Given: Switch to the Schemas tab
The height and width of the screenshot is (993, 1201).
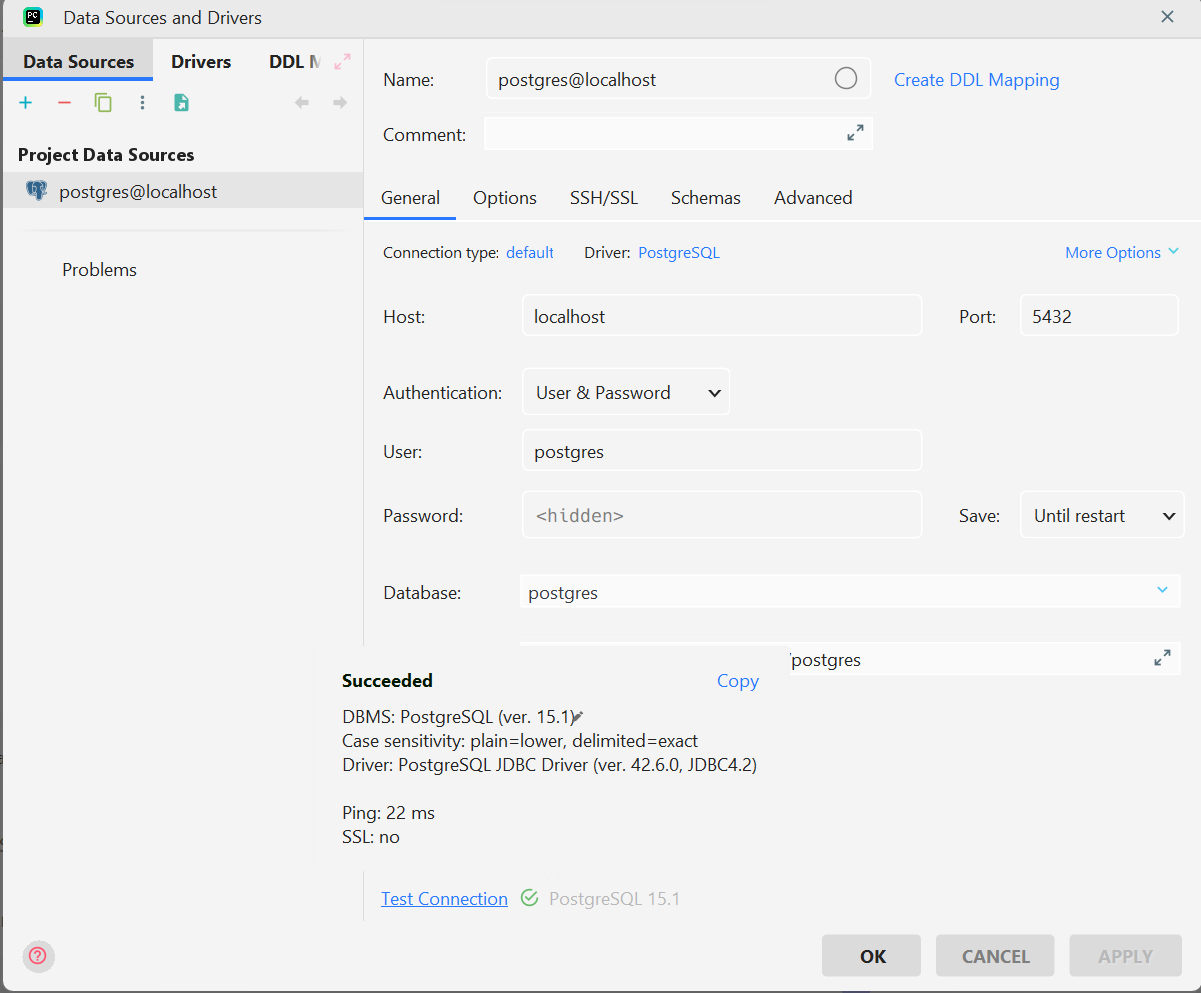Looking at the screenshot, I should [x=706, y=198].
